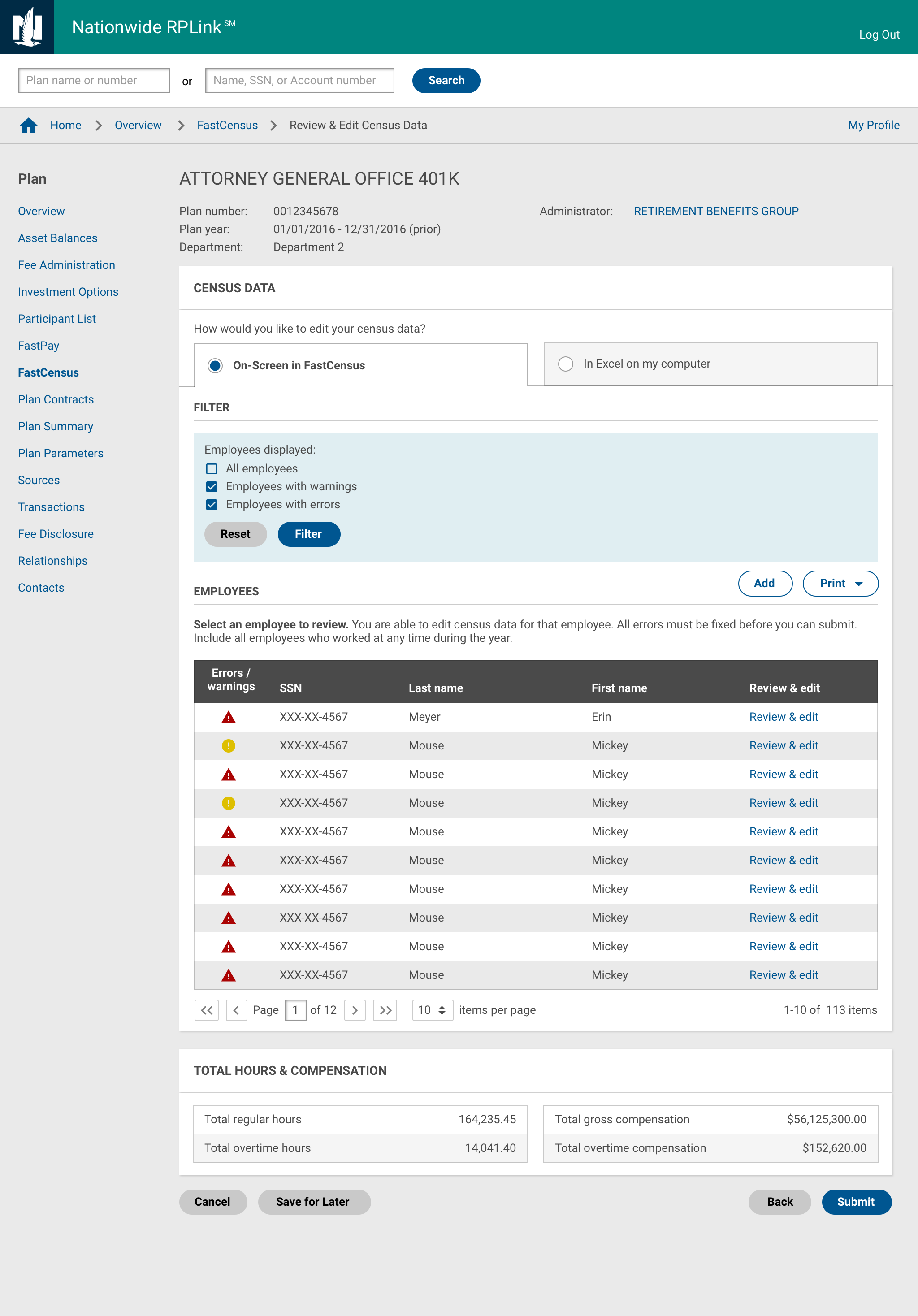The image size is (918, 1316).
Task: Select In Excel on my computer option
Action: [x=566, y=364]
